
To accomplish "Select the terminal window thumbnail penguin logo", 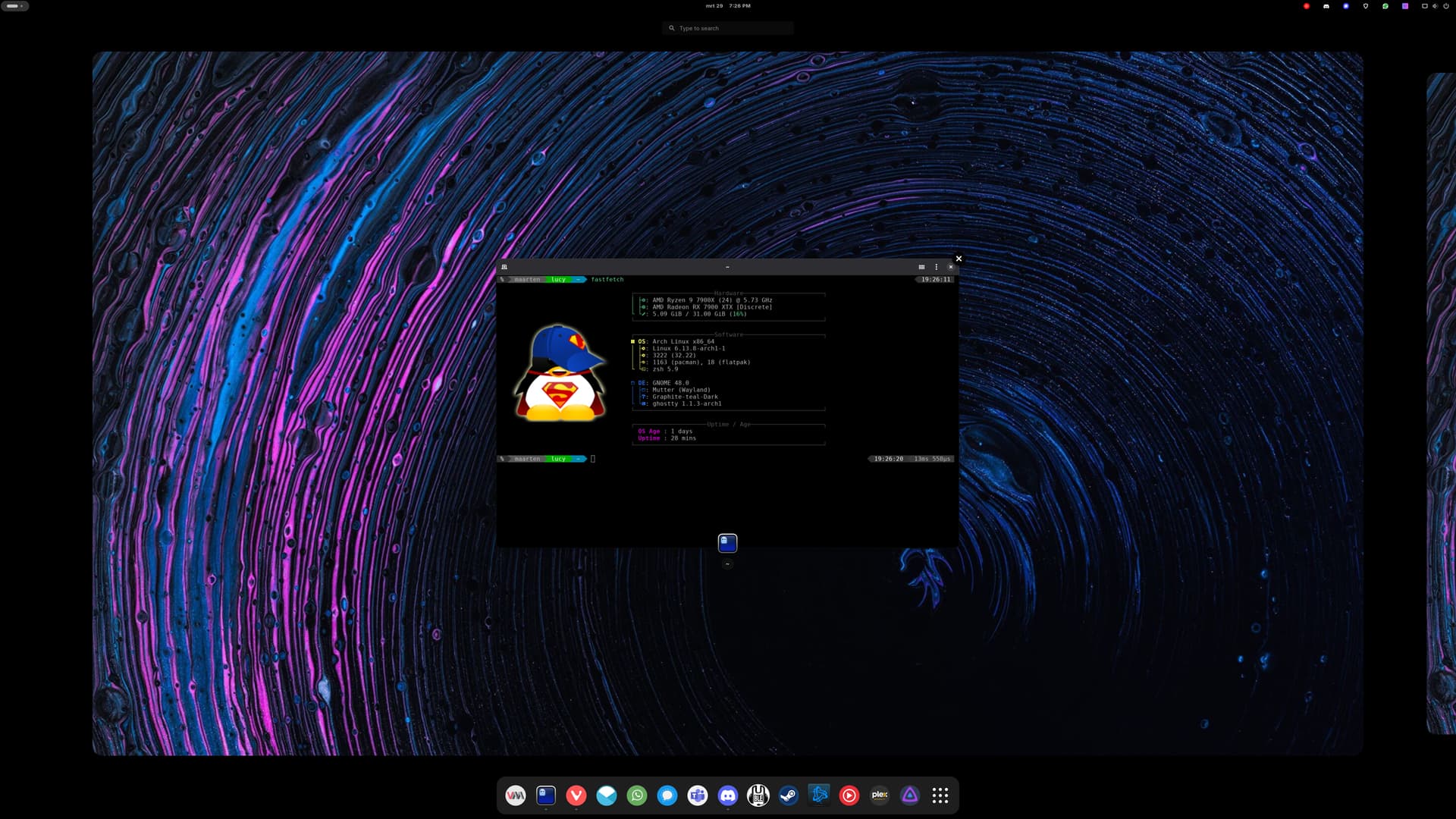I will tap(560, 373).
